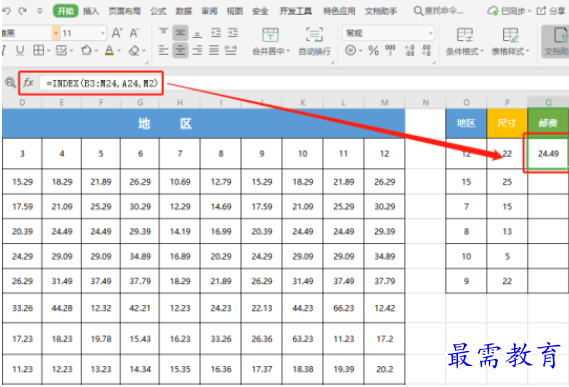
Task: Switch to the 数据 tab
Action: coord(184,11)
